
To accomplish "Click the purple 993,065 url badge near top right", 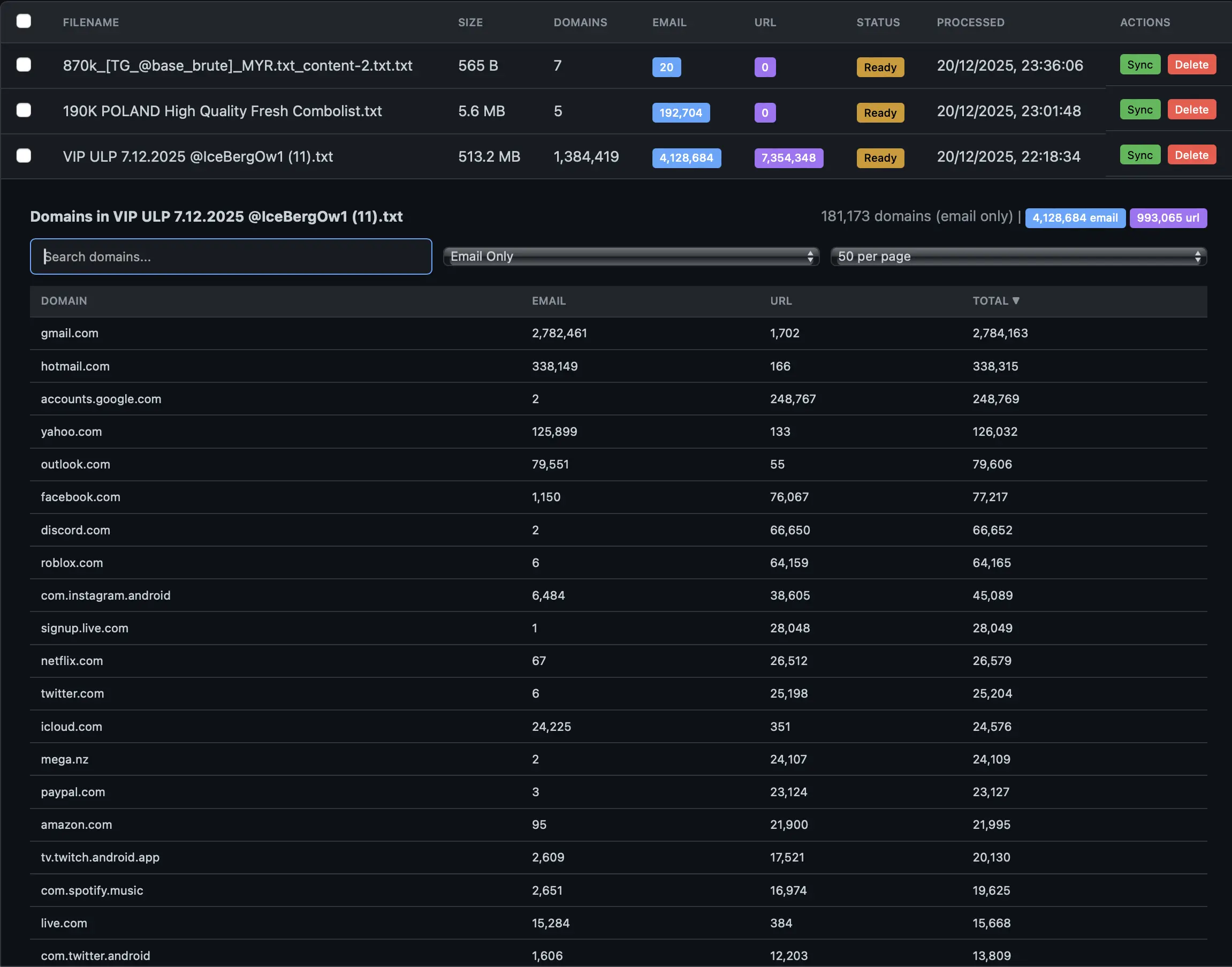I will 1168,218.
